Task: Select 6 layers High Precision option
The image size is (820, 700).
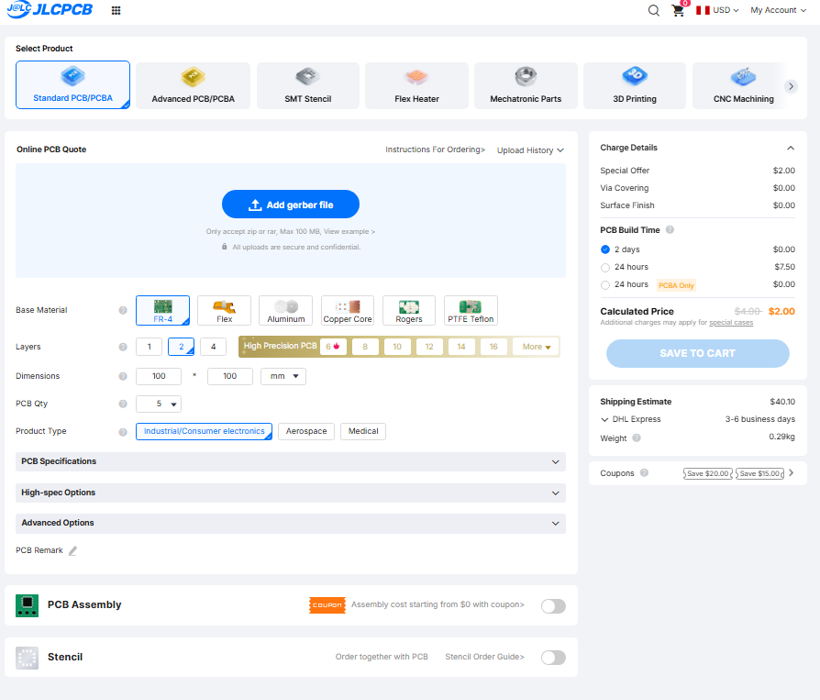Action: click(333, 347)
